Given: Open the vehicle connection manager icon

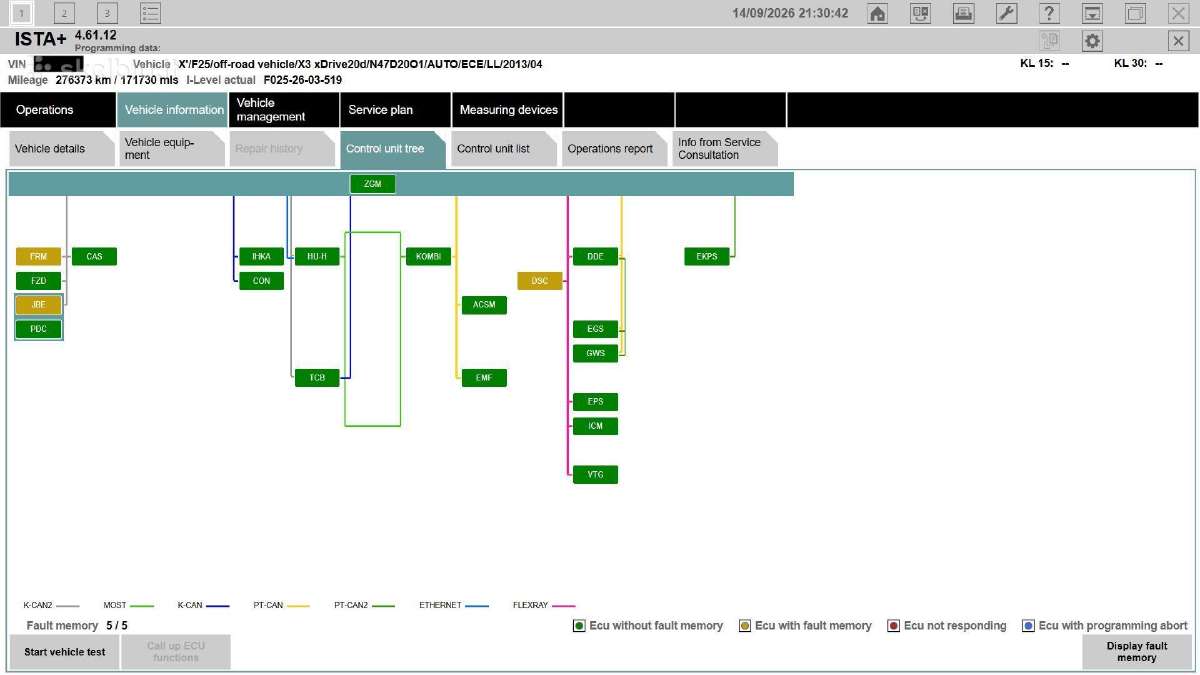Looking at the screenshot, I should 920,14.
